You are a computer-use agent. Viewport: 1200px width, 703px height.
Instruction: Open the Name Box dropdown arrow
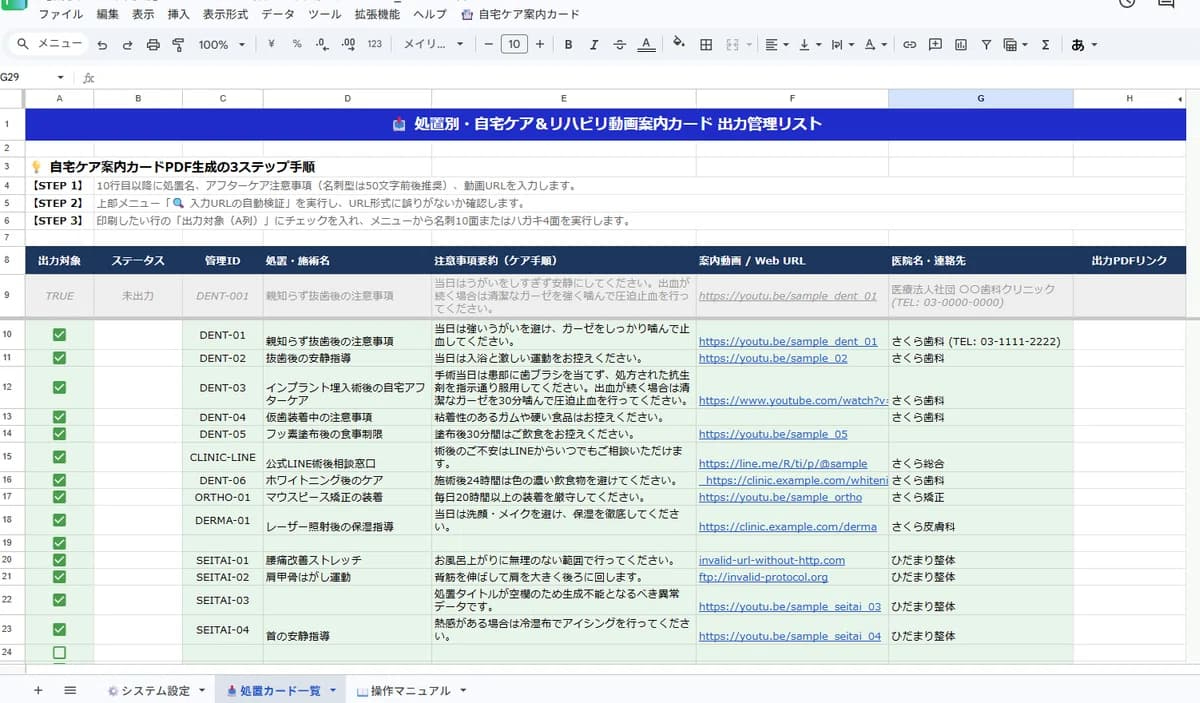(61, 77)
